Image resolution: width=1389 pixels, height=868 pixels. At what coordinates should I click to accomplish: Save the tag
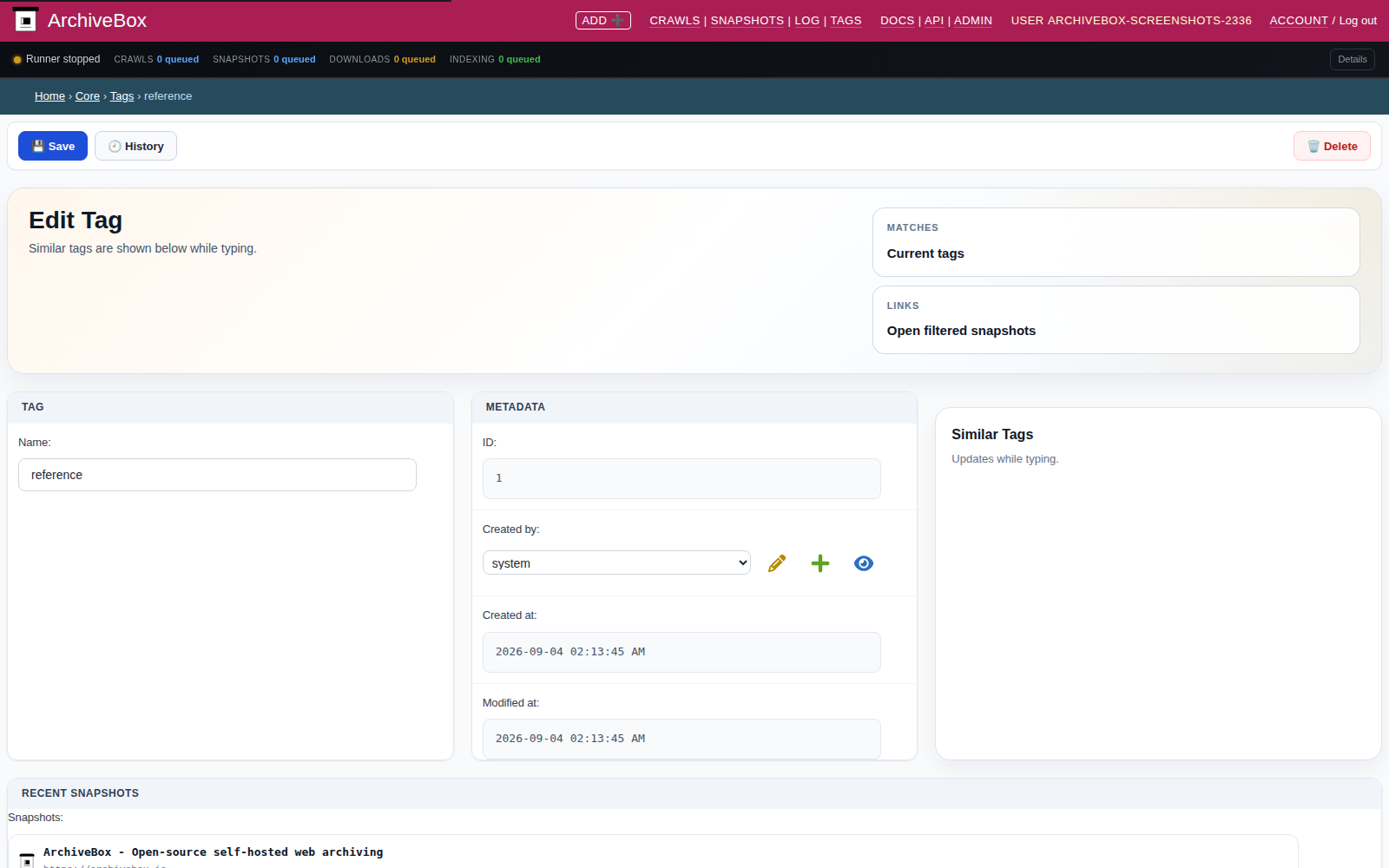tap(53, 146)
